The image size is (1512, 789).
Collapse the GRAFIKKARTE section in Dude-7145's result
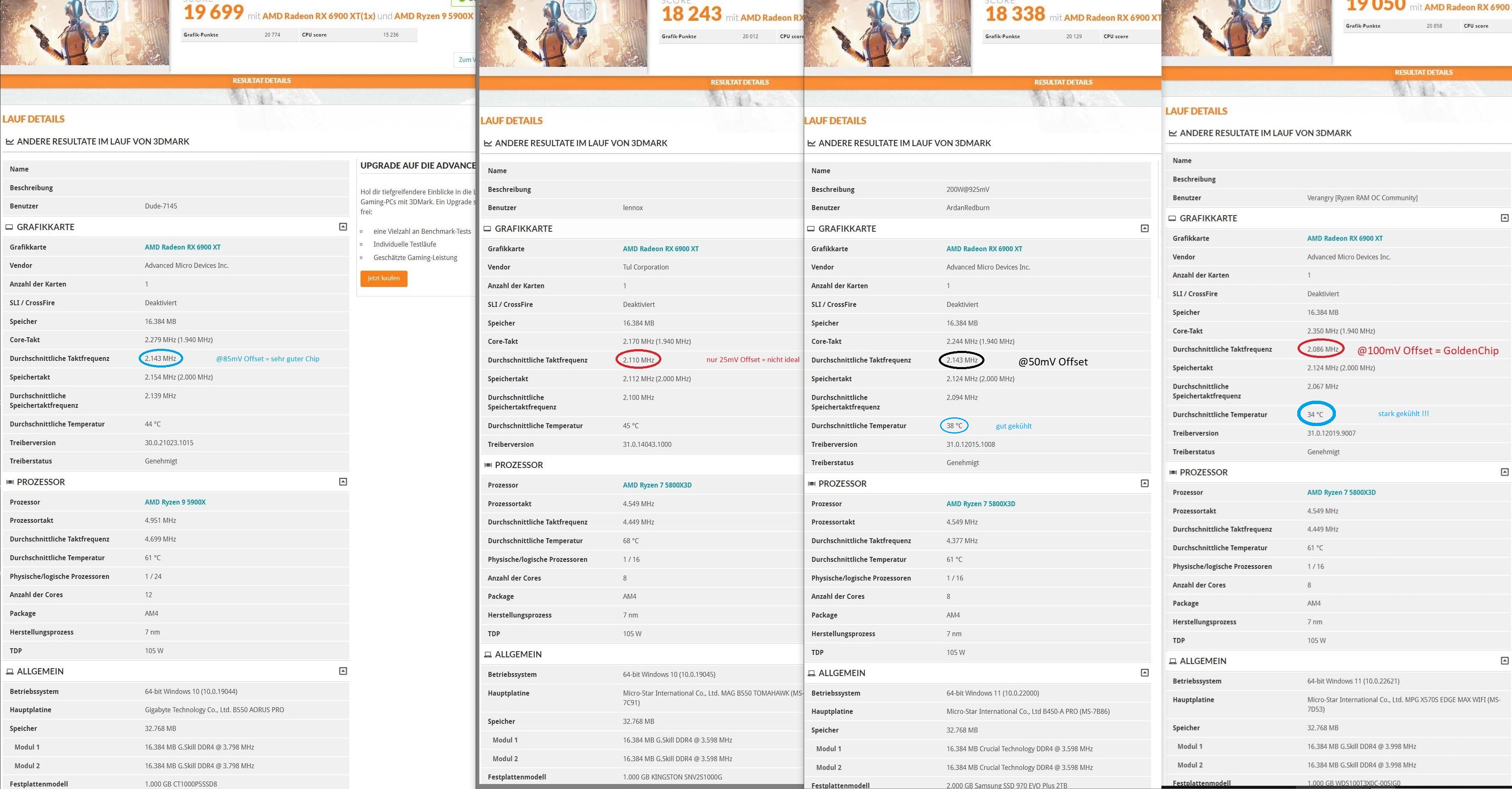(343, 227)
